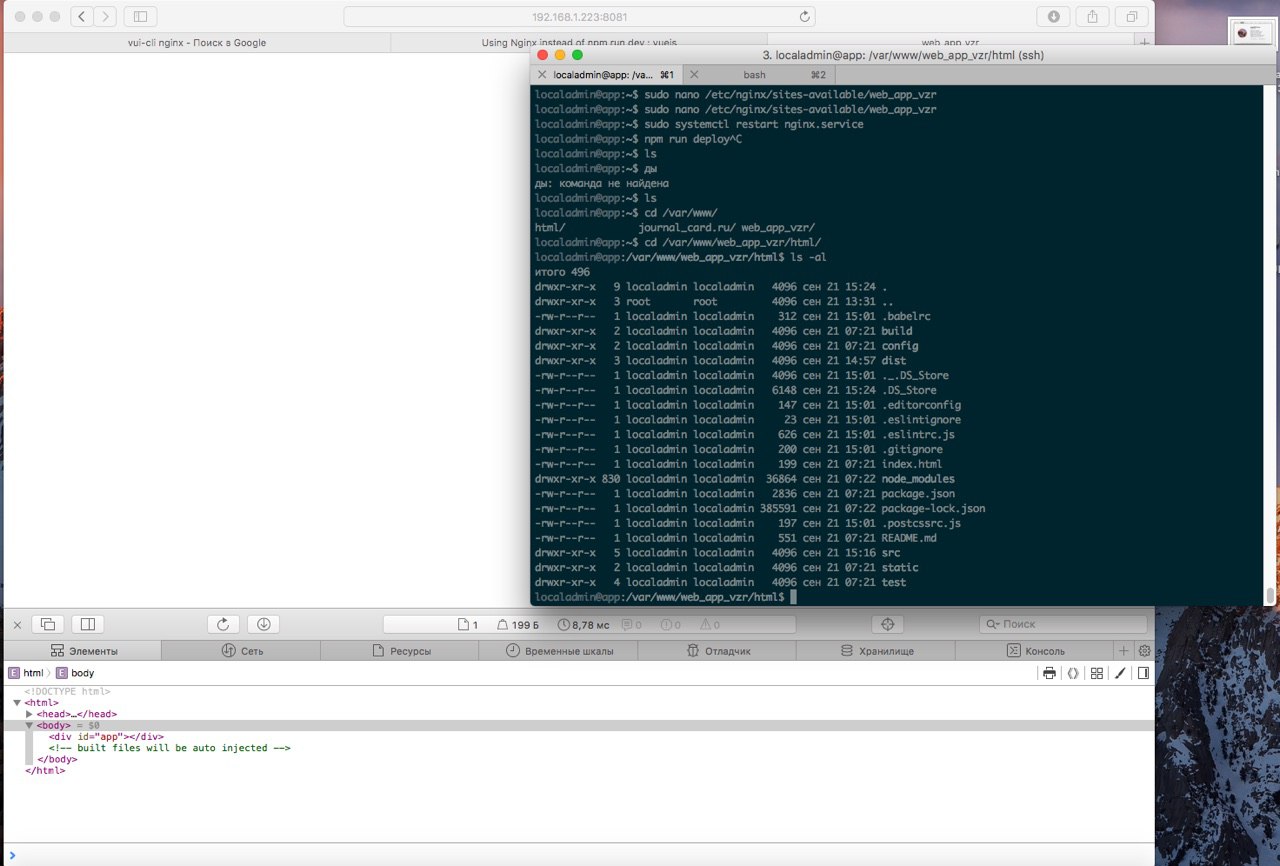Collapse the html node in DOM tree
This screenshot has height=866, width=1280.
pyautogui.click(x=17, y=703)
